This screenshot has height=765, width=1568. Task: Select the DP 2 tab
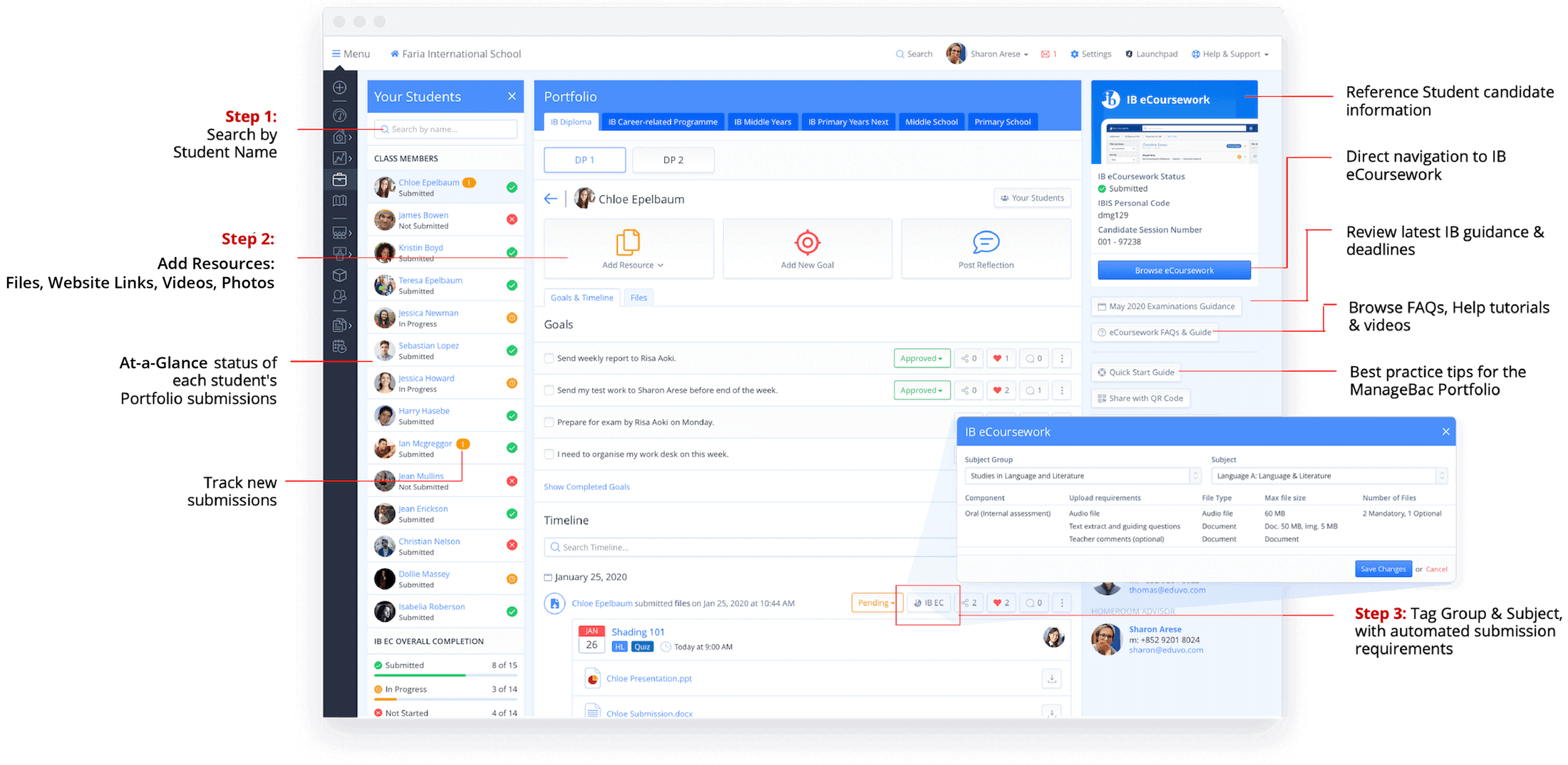point(673,160)
